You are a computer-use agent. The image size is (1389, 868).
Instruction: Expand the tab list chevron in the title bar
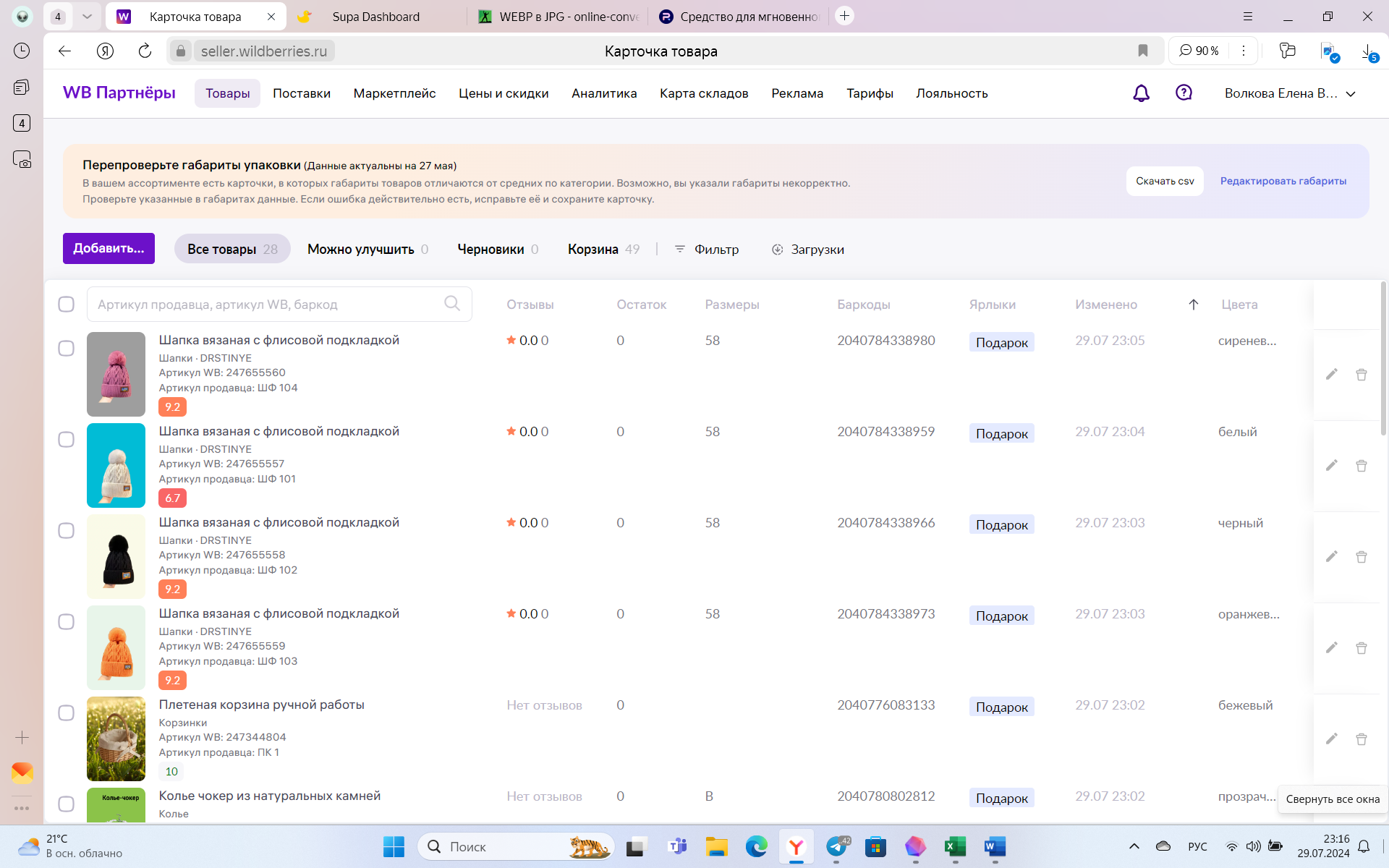[x=87, y=16]
